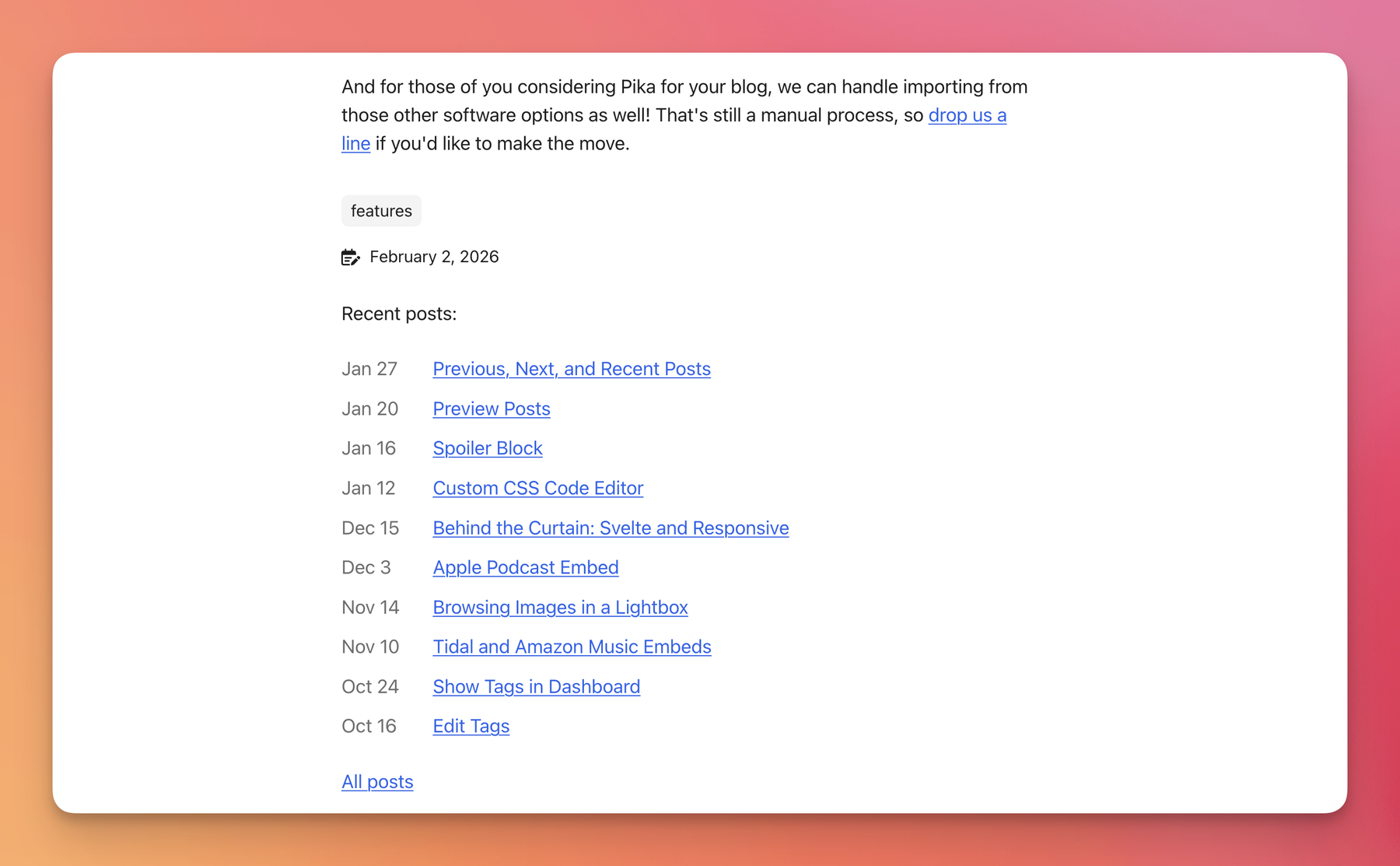Click the calendar edit icon beside the date
Viewport: 1400px width, 866px height.
[x=350, y=258]
